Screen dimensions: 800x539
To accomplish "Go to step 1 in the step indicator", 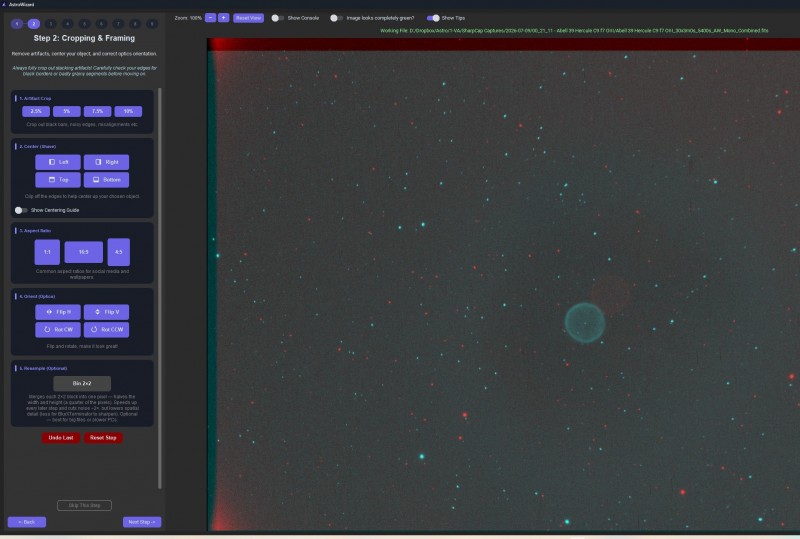I will coord(17,24).
